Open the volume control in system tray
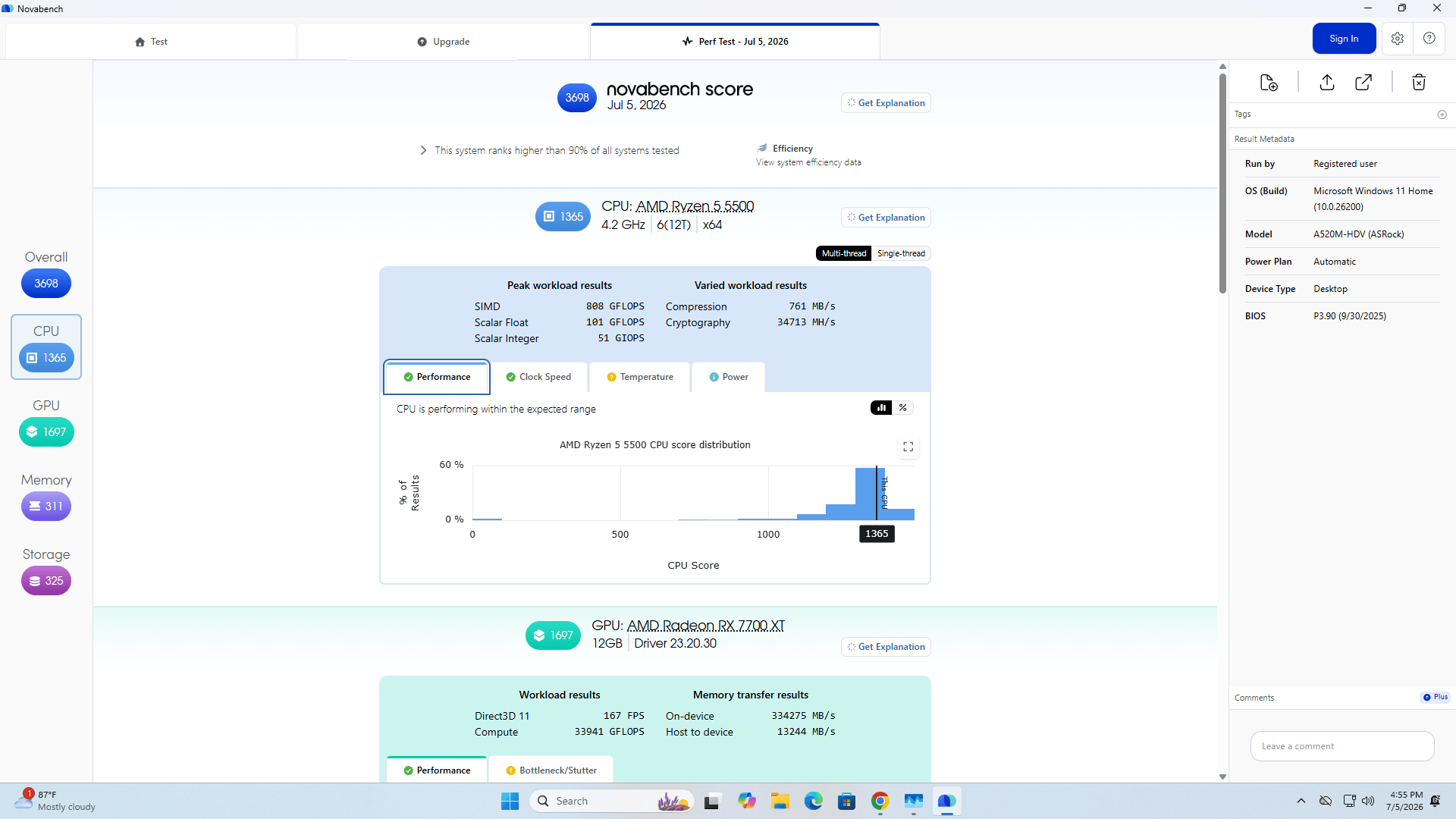The image size is (1456, 819). pos(1368,801)
